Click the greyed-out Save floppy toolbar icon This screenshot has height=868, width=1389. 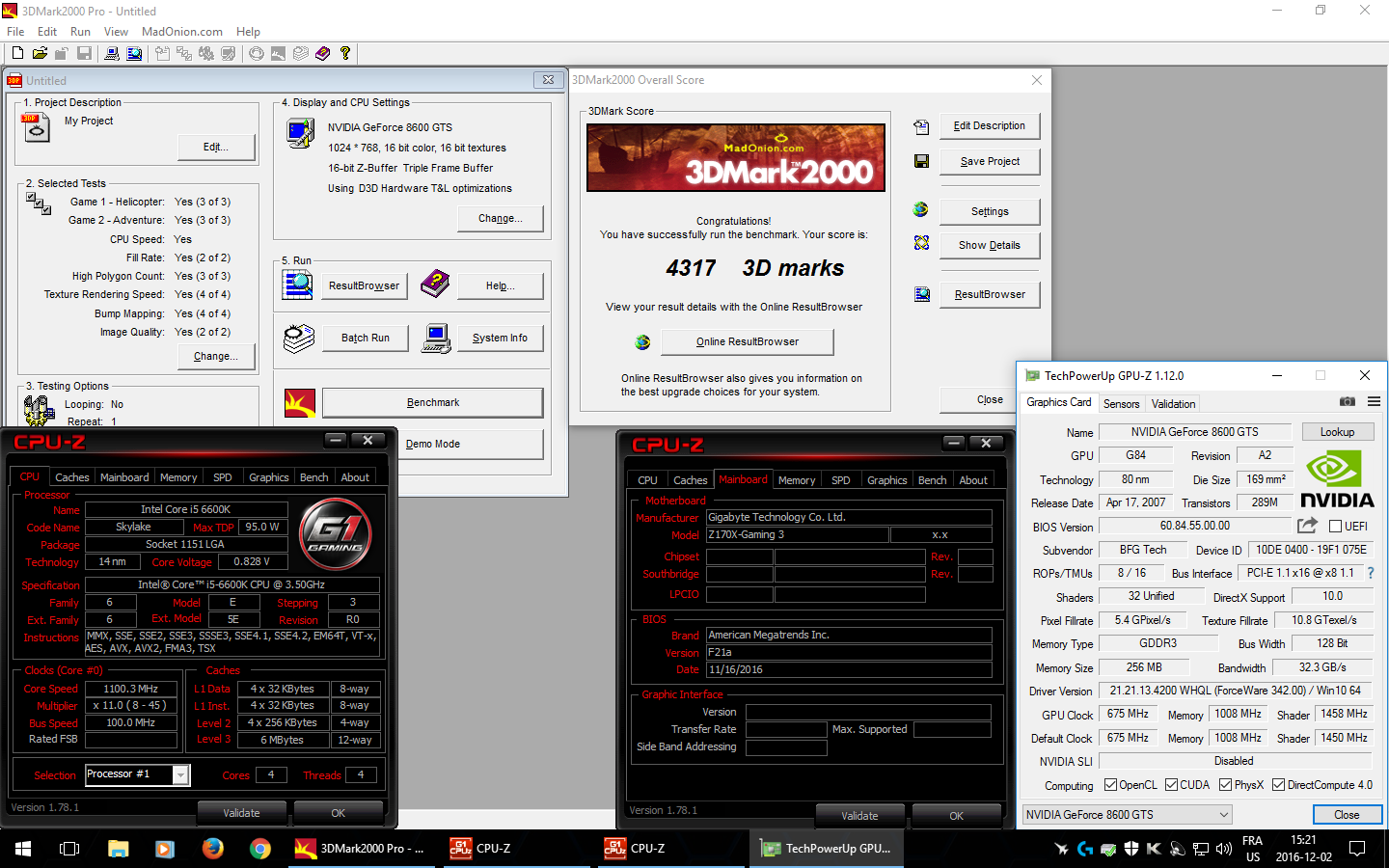(x=85, y=53)
